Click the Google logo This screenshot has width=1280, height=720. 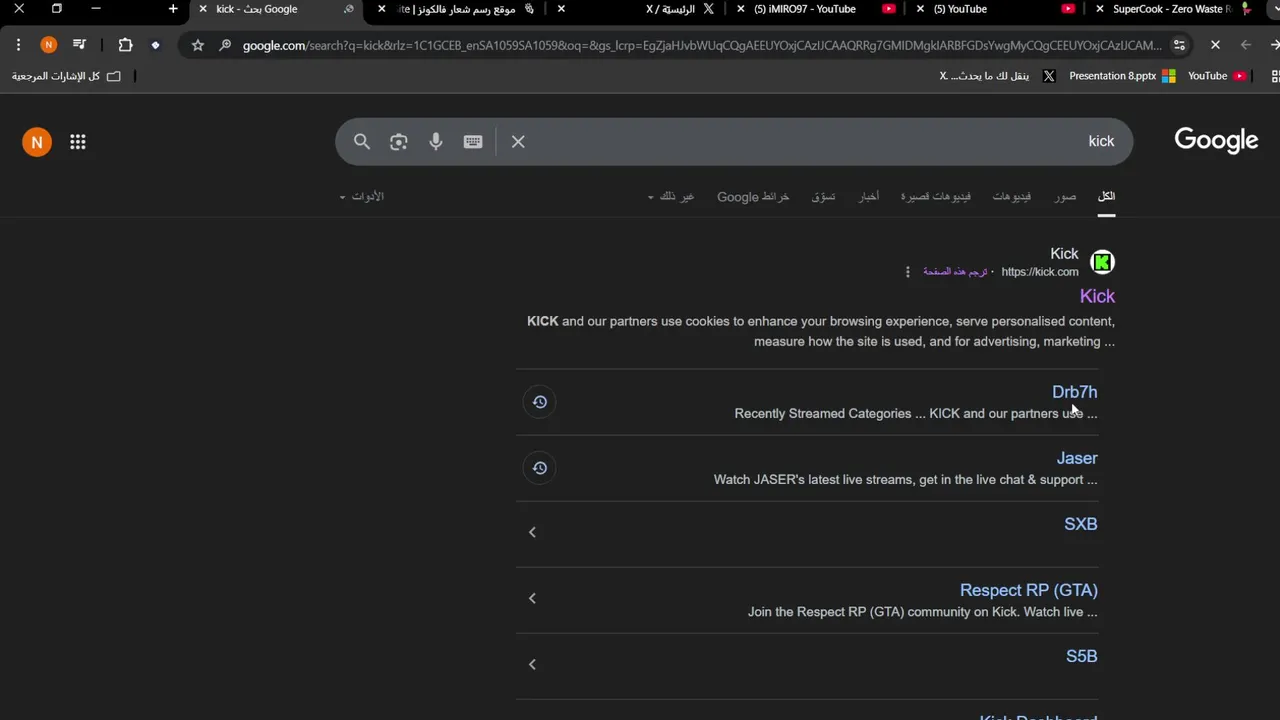(x=1216, y=141)
